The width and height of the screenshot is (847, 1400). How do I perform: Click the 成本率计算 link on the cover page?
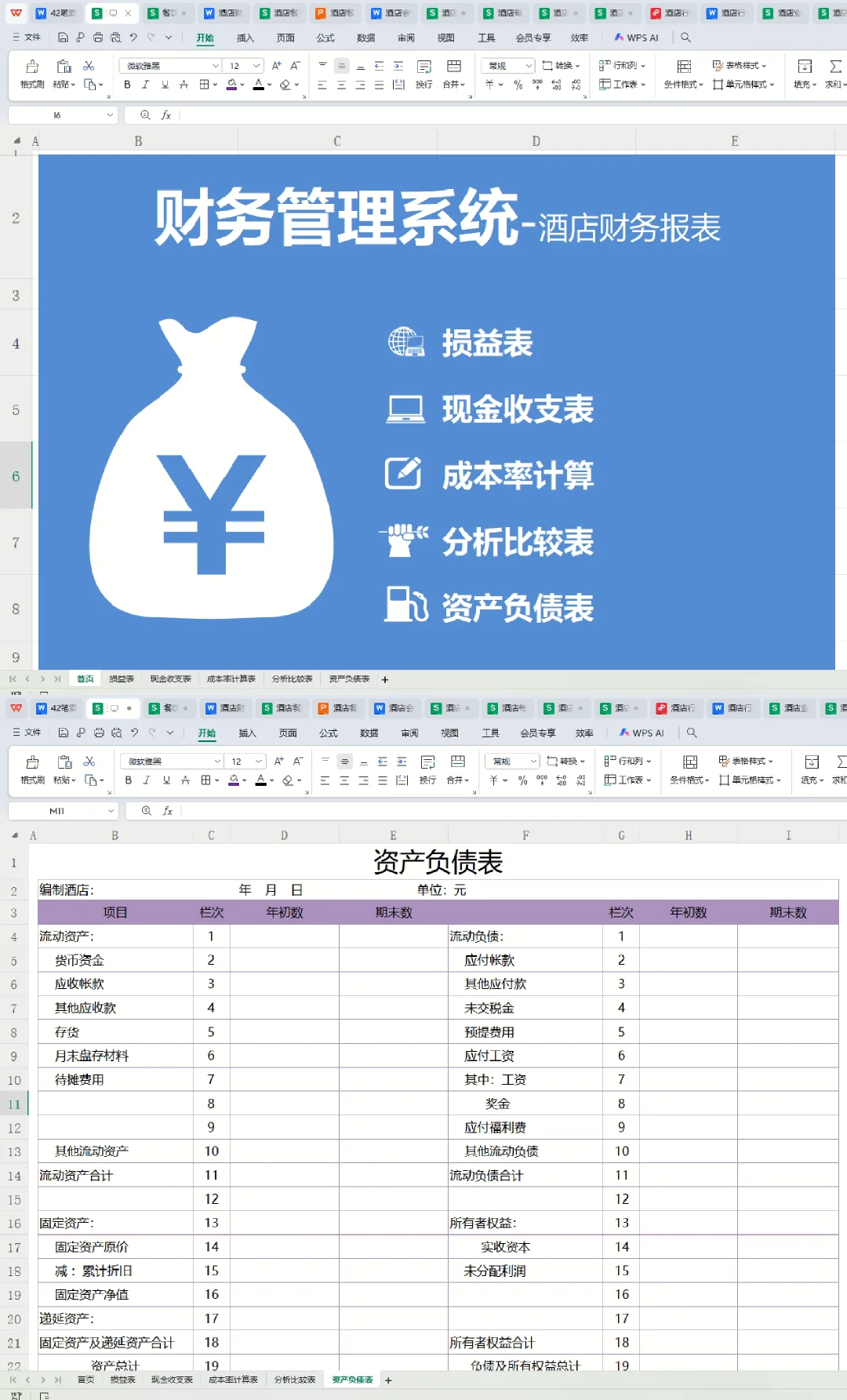point(518,475)
